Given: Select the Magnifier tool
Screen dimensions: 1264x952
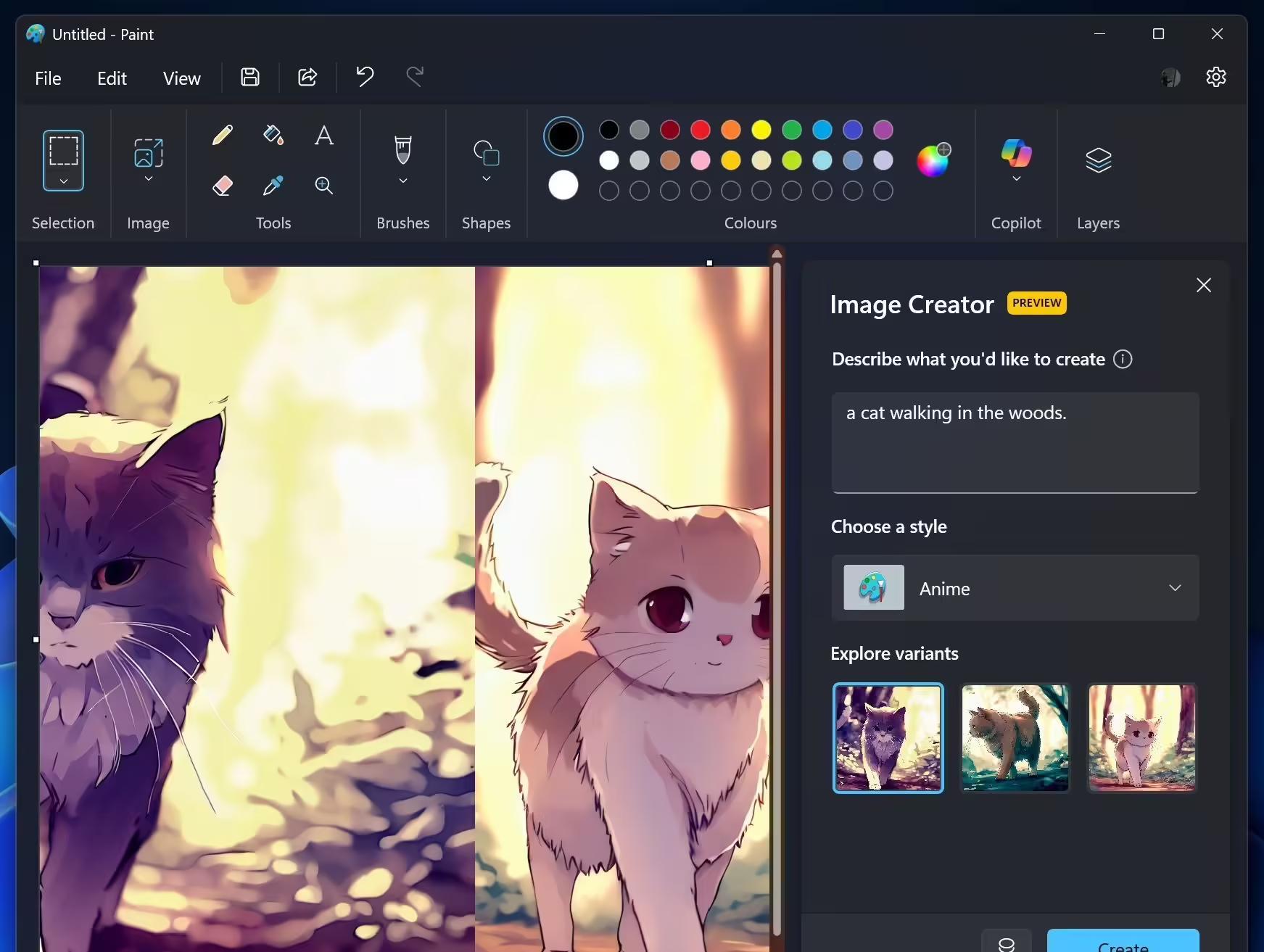Looking at the screenshot, I should (x=323, y=186).
